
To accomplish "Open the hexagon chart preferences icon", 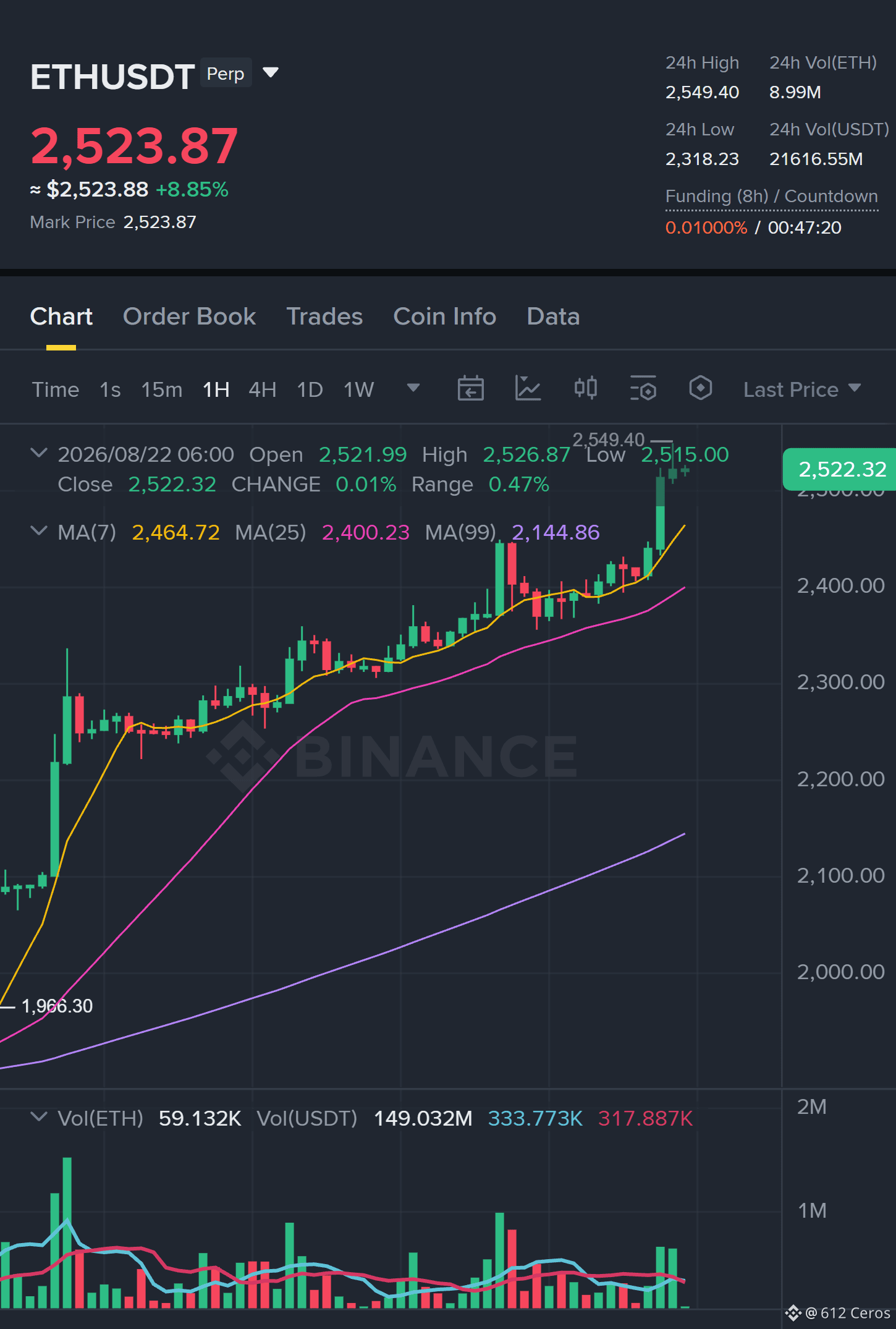I will coord(701,388).
